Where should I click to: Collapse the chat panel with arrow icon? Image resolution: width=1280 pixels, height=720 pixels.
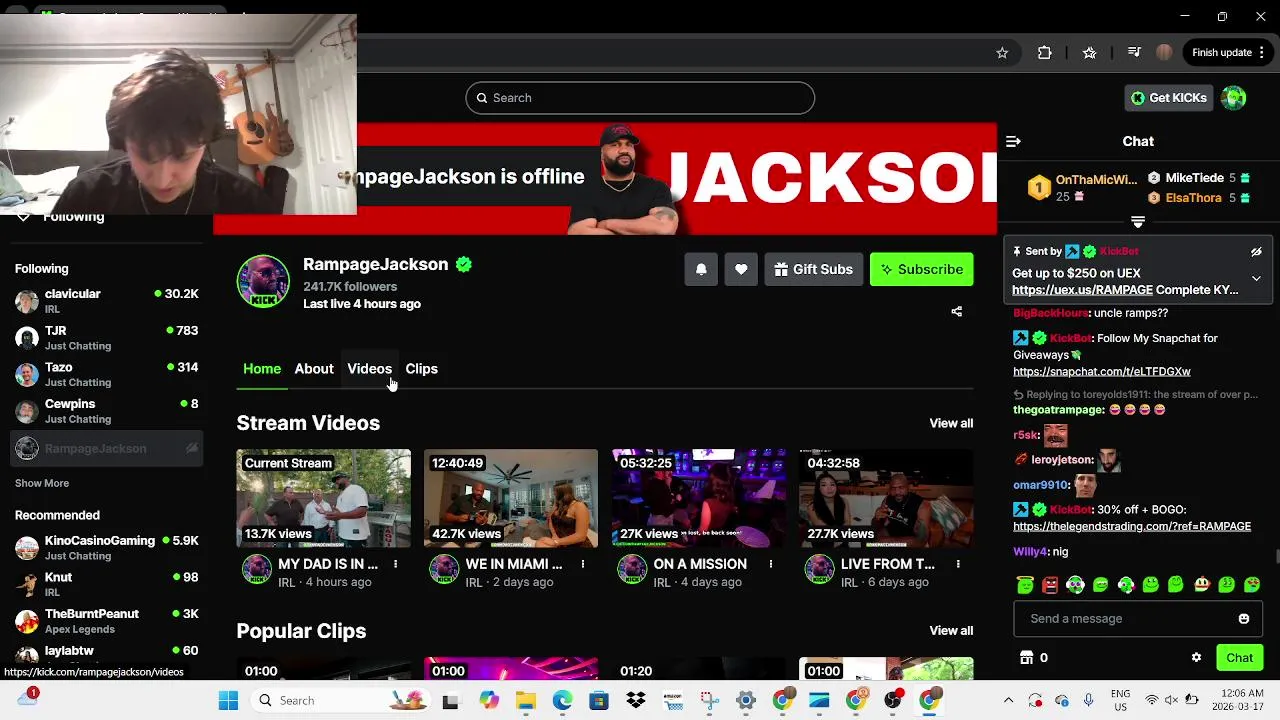coord(1013,142)
